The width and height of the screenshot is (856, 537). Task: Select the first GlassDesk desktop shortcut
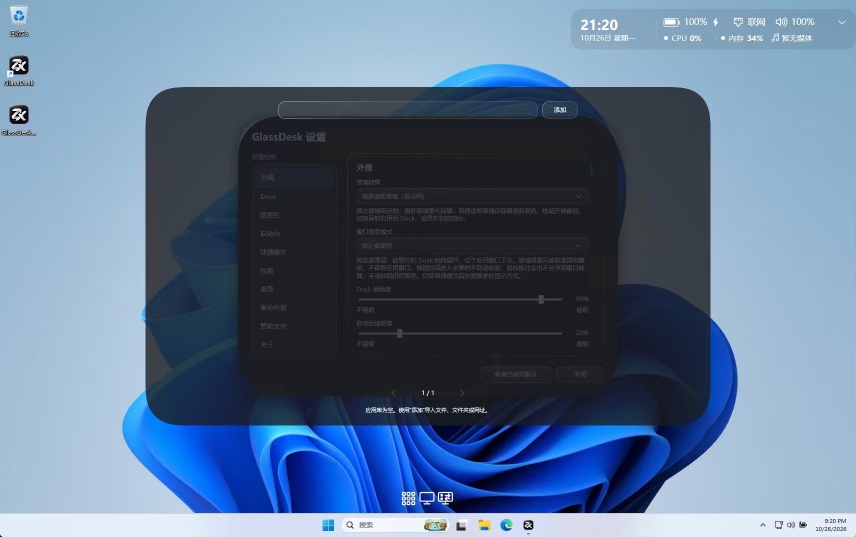19,70
